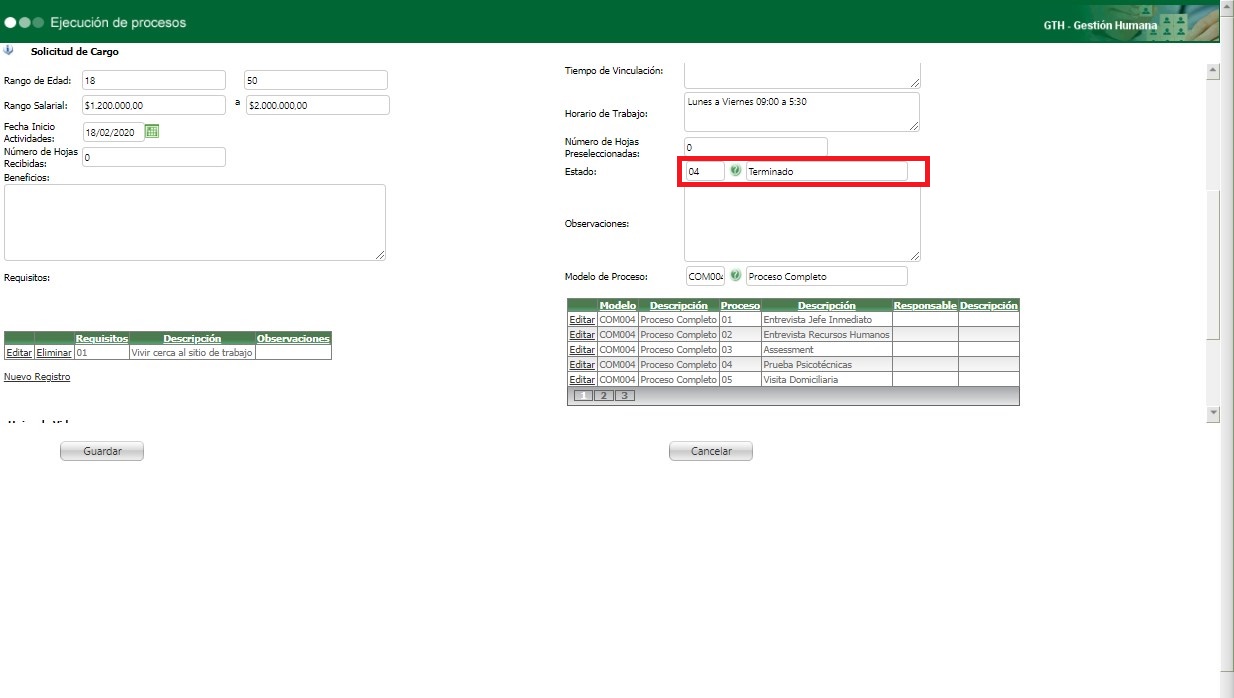Go to page 3 of process table
The height and width of the screenshot is (698, 1234).
(x=624, y=396)
